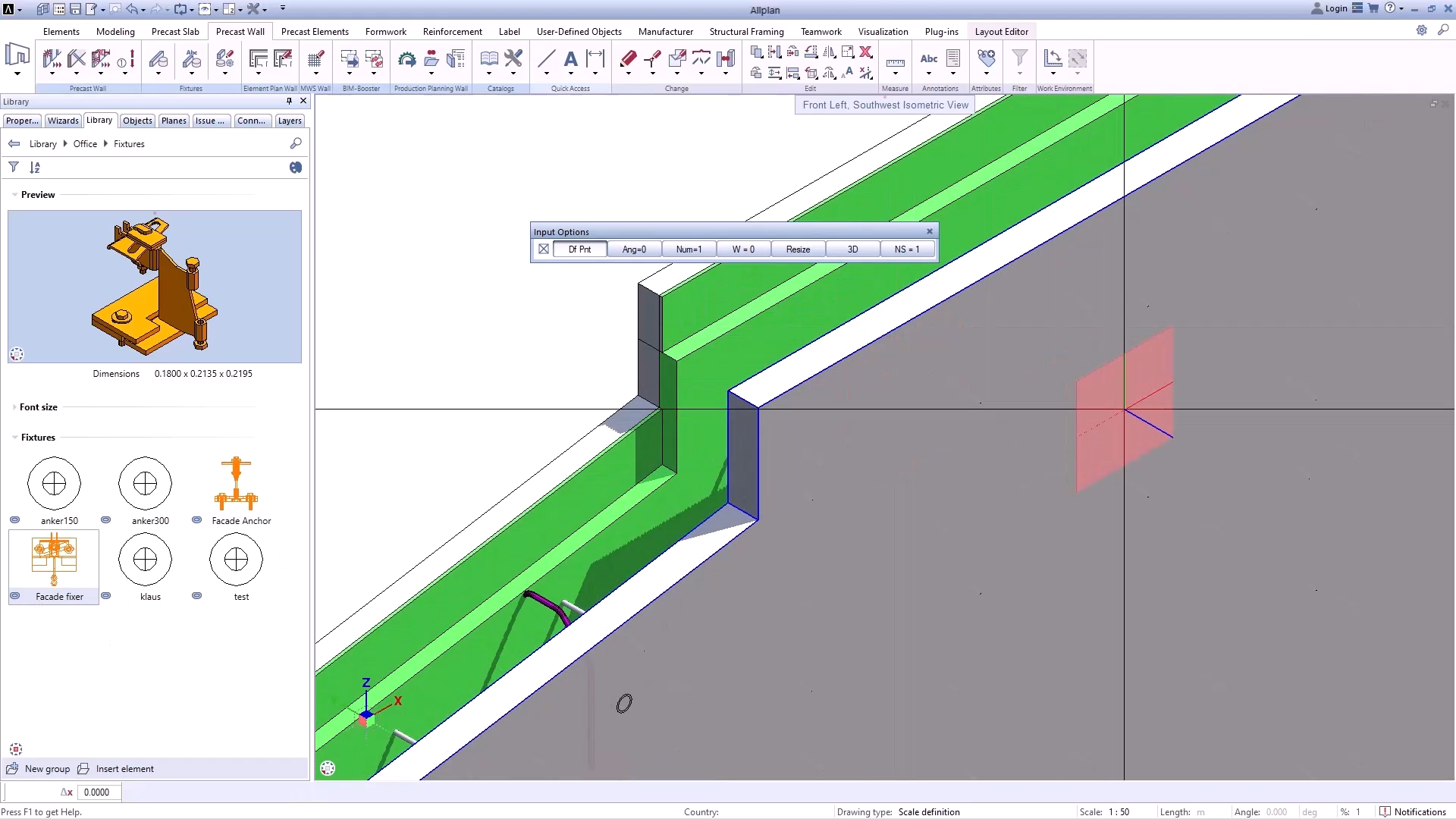Open the Annotations Abc dropdown arrow
This screenshot has width=1456, height=819.
click(x=929, y=74)
